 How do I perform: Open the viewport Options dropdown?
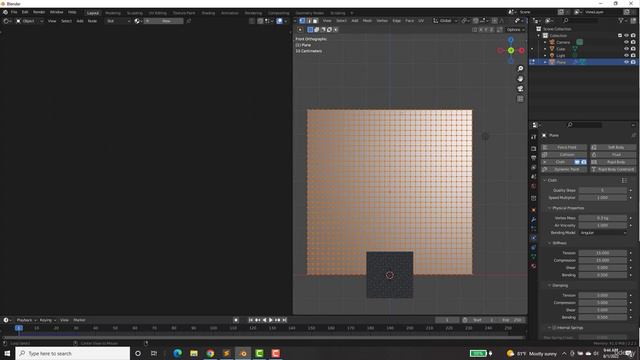point(515,30)
